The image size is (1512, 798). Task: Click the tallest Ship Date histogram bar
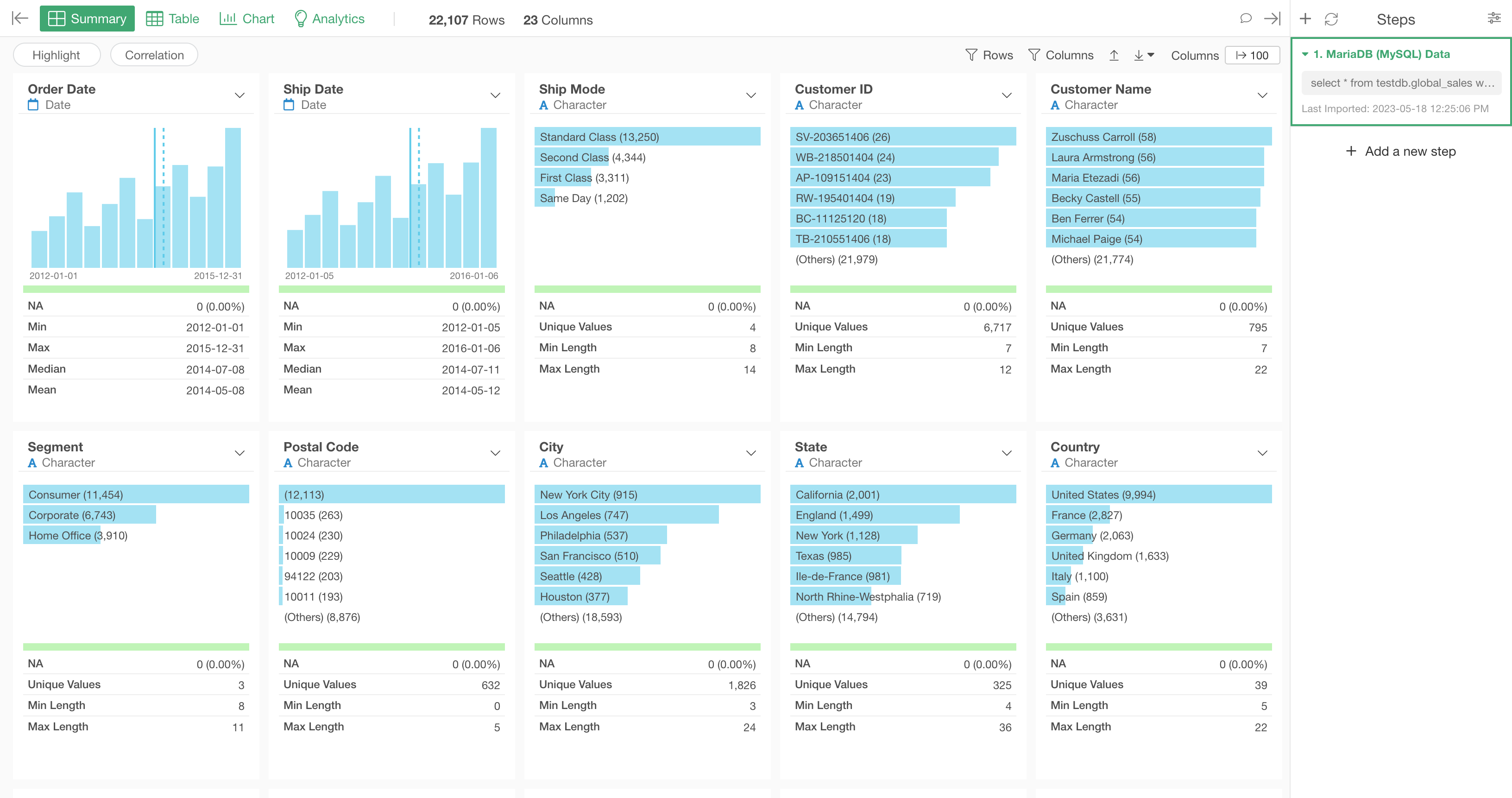(x=488, y=198)
